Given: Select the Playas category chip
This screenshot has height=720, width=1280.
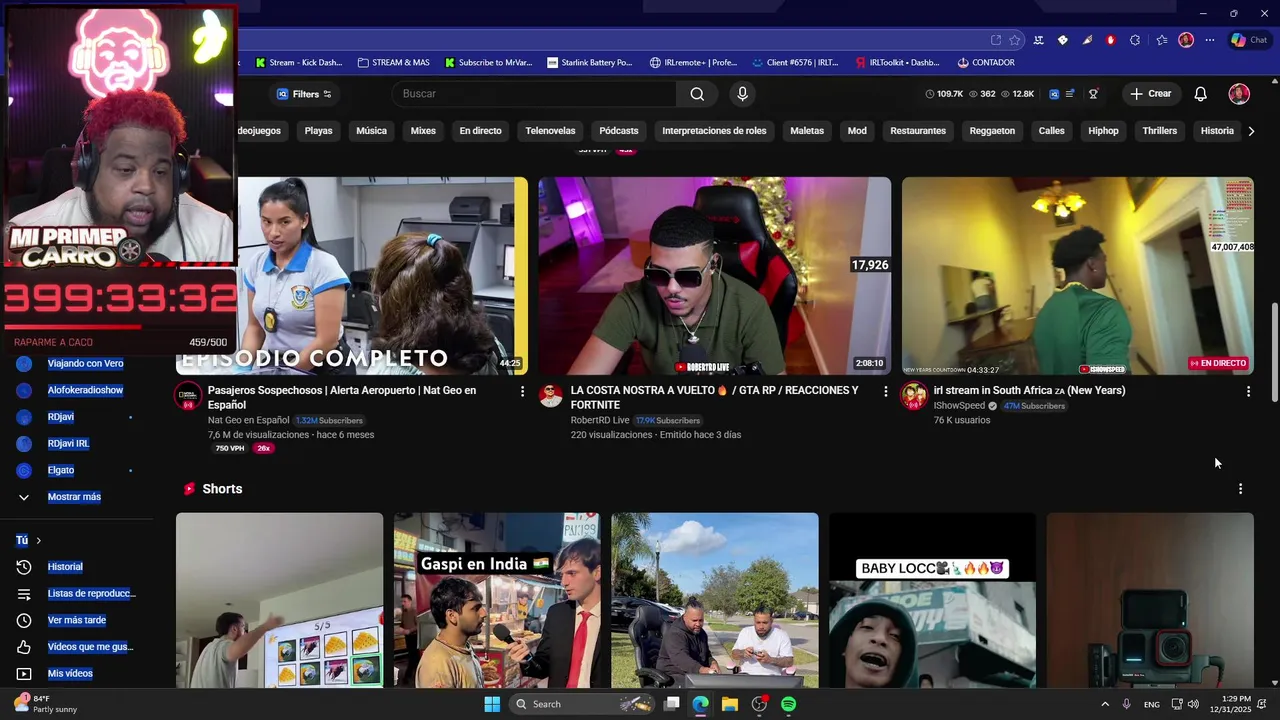Looking at the screenshot, I should [x=318, y=131].
